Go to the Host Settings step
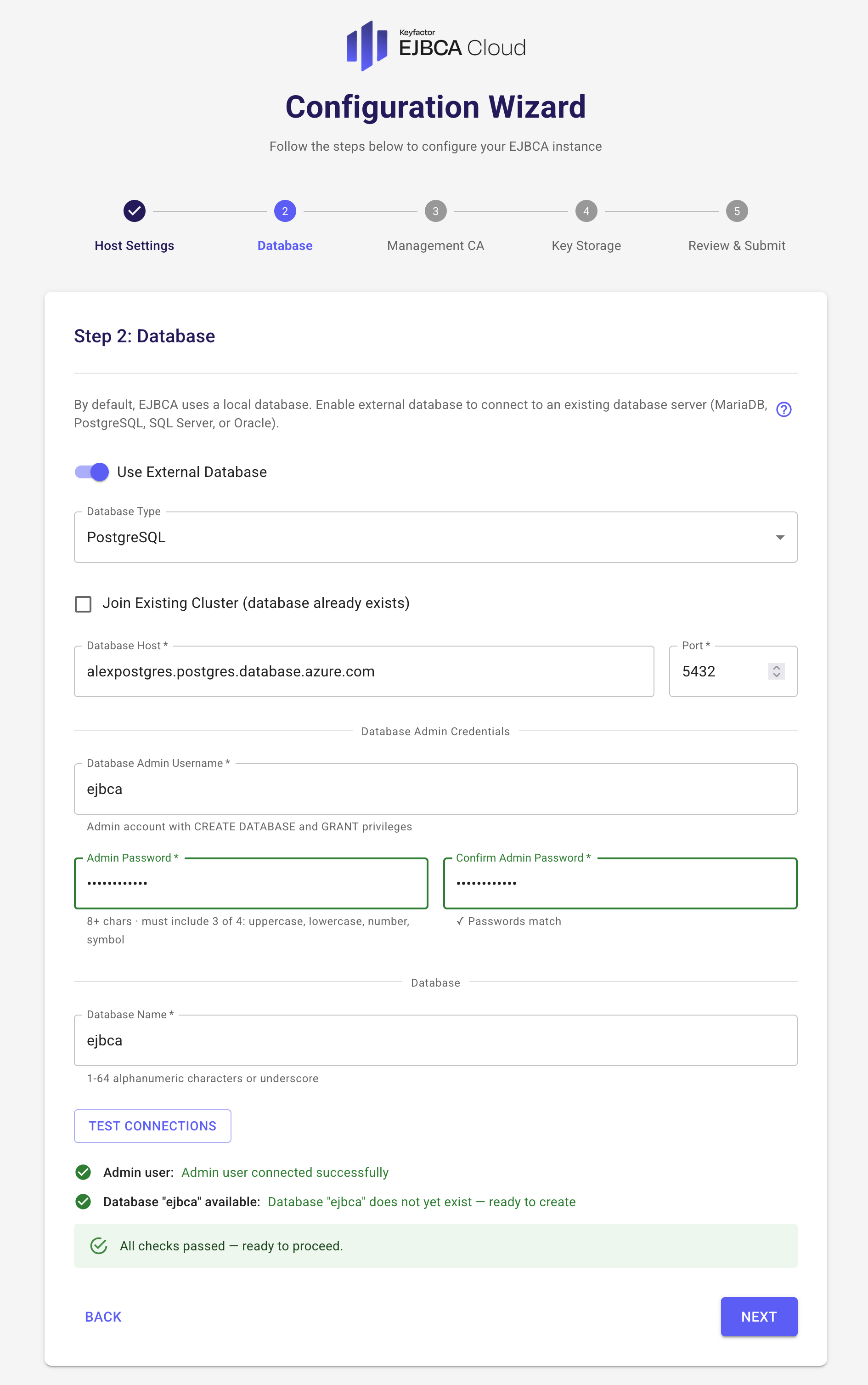Image resolution: width=868 pixels, height=1385 pixels. pyautogui.click(x=134, y=246)
